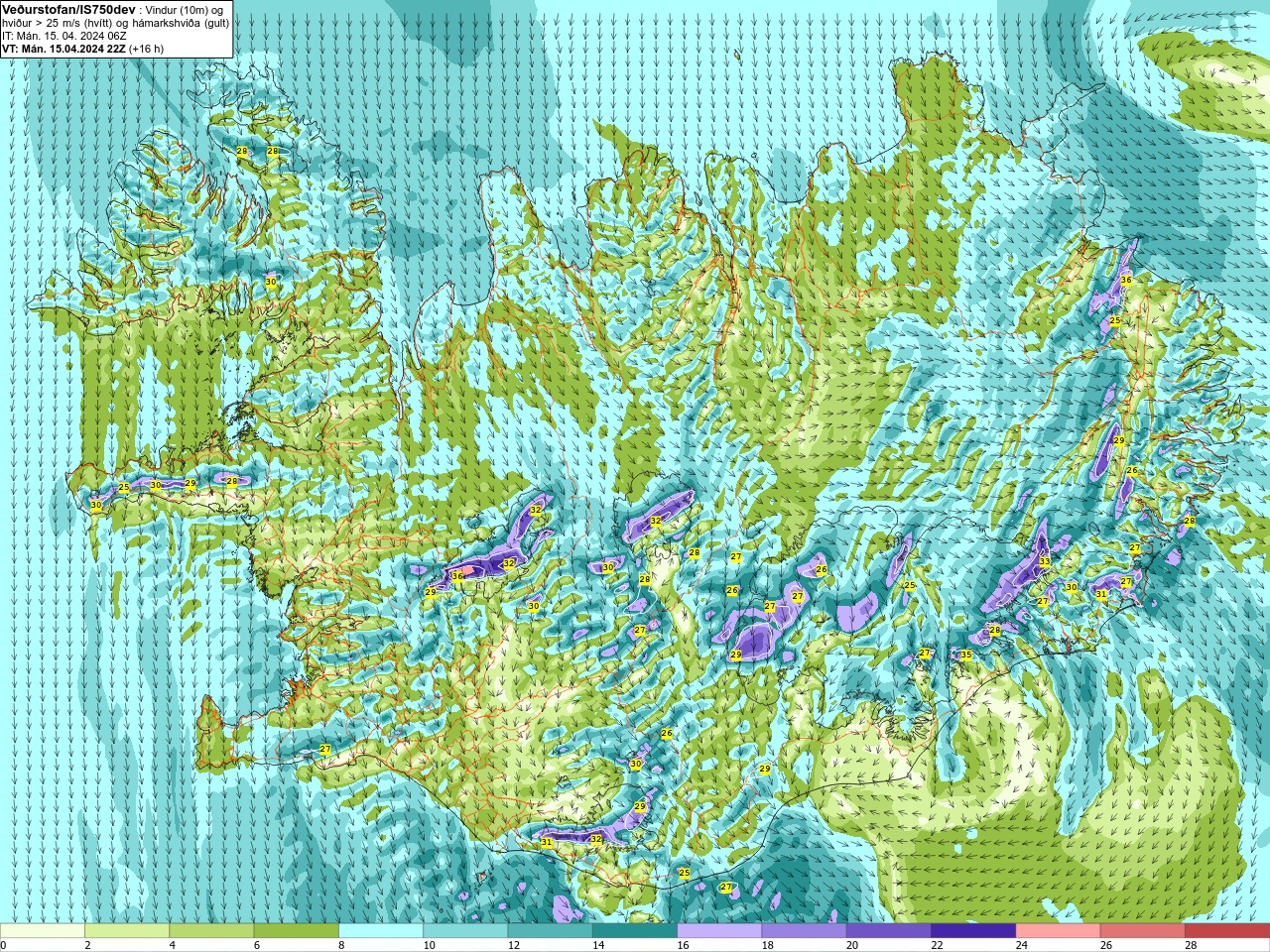Select the 18–20 m/s purple legend swatch
Image resolution: width=1270 pixels, height=952 pixels.
(804, 931)
